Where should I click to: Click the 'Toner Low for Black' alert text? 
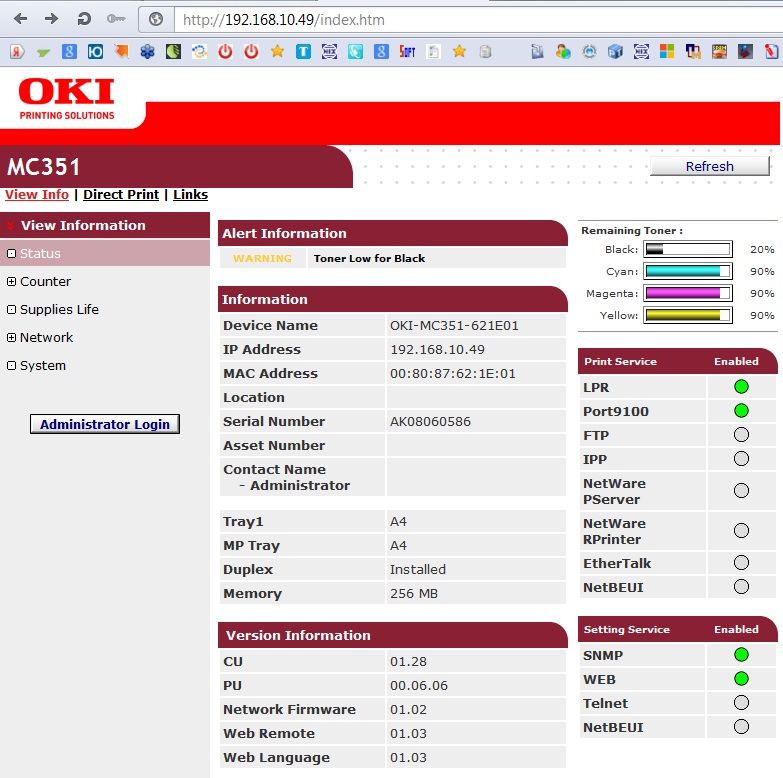(x=370, y=258)
